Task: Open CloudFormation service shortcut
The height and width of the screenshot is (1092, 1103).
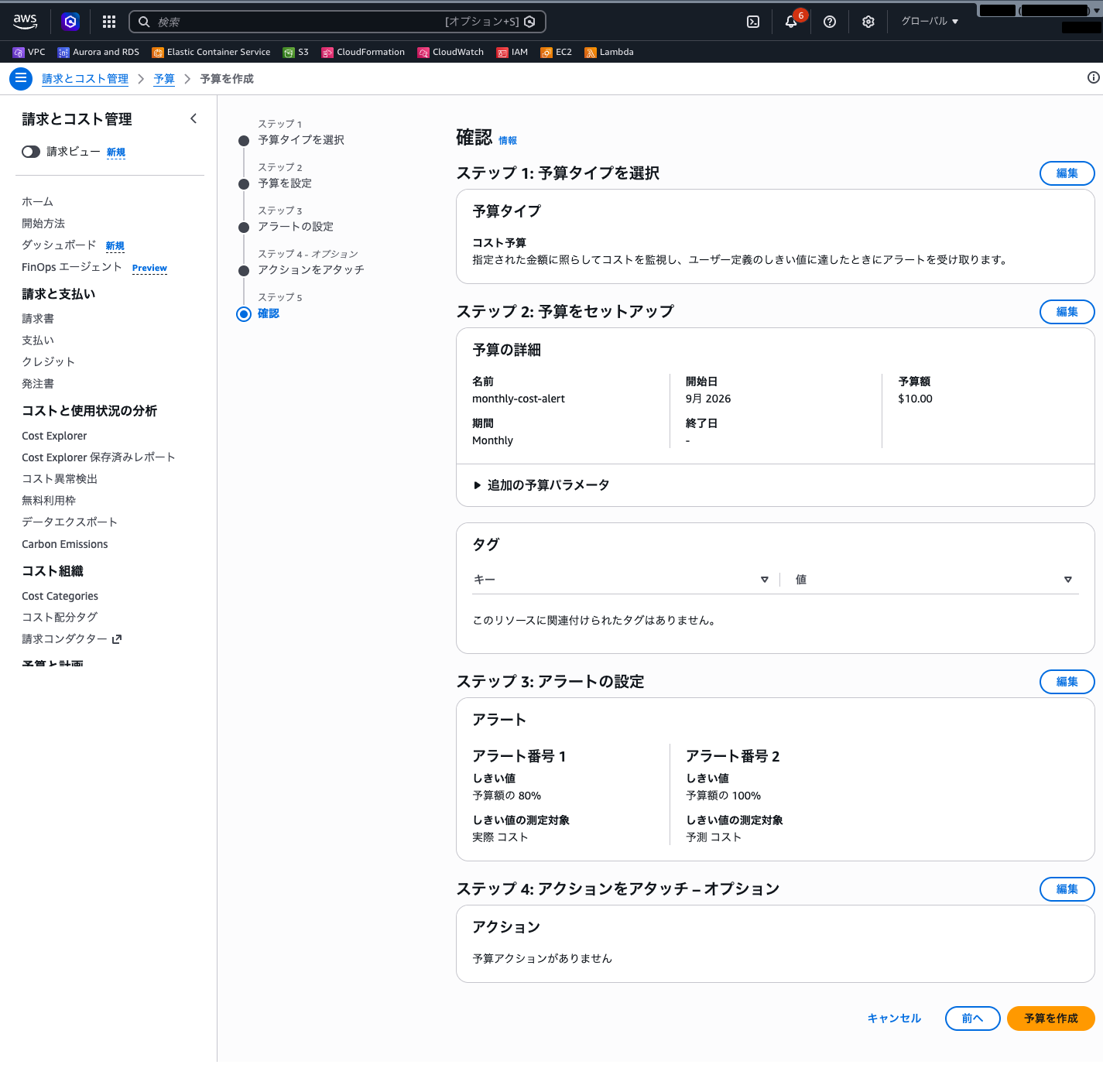Action: [x=363, y=53]
